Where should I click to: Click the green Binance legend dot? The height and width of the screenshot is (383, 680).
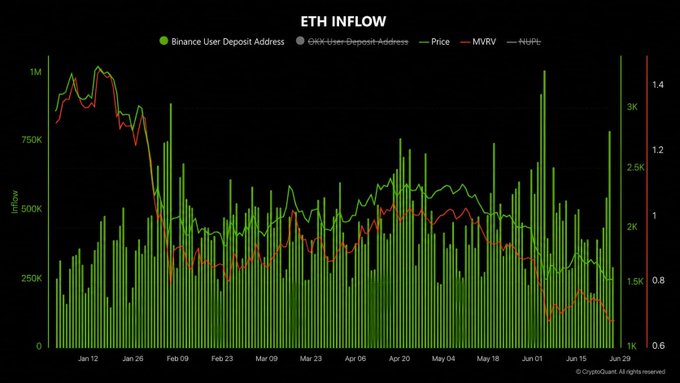pos(163,41)
